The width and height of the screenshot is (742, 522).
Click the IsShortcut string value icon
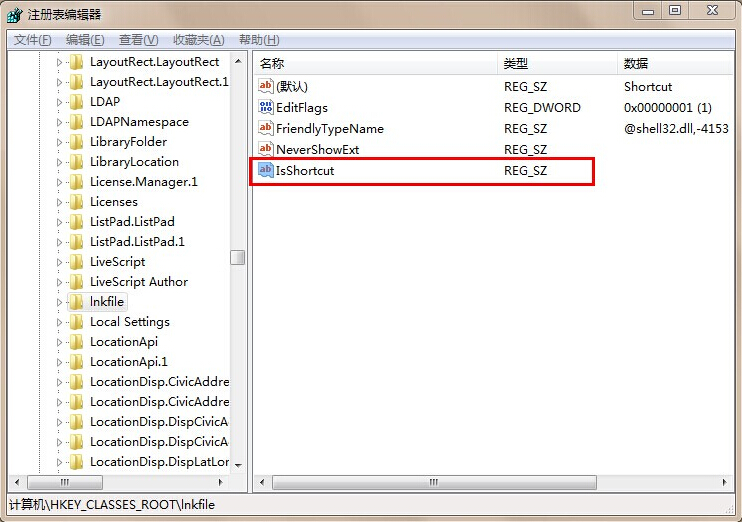tap(266, 170)
